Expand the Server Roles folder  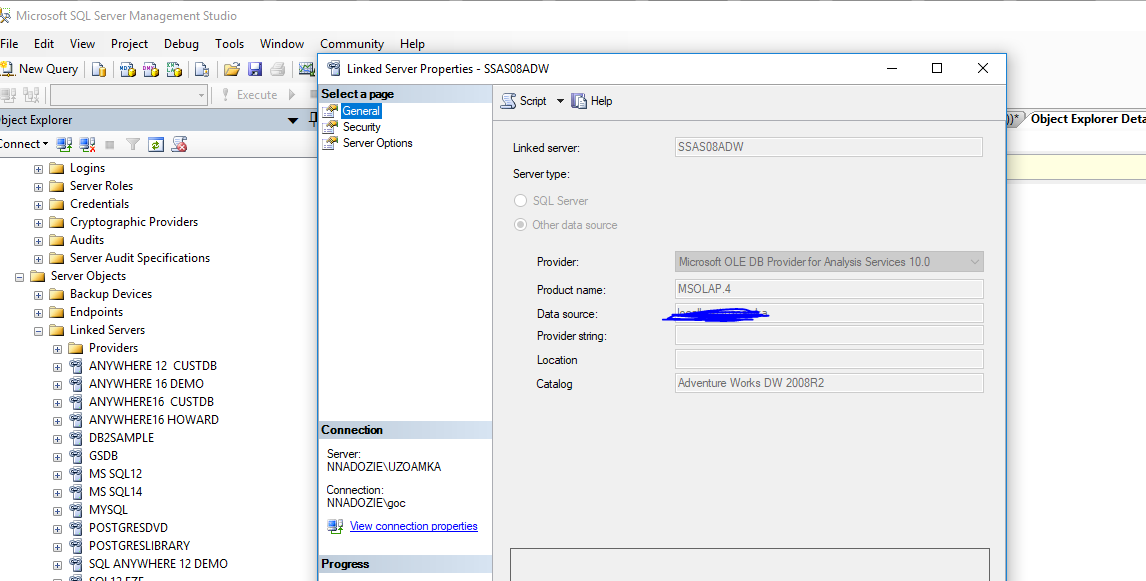point(39,187)
